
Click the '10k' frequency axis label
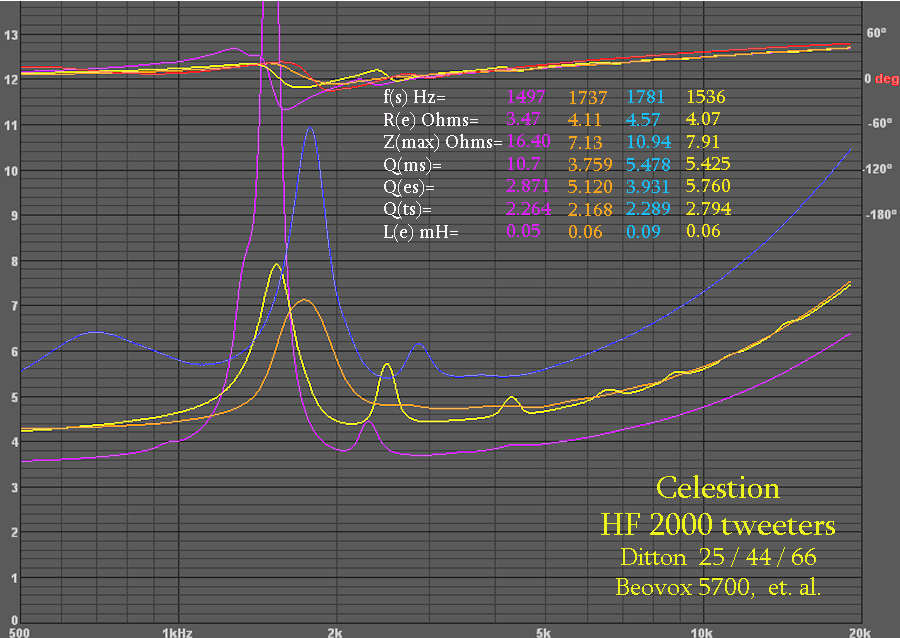(x=701, y=632)
